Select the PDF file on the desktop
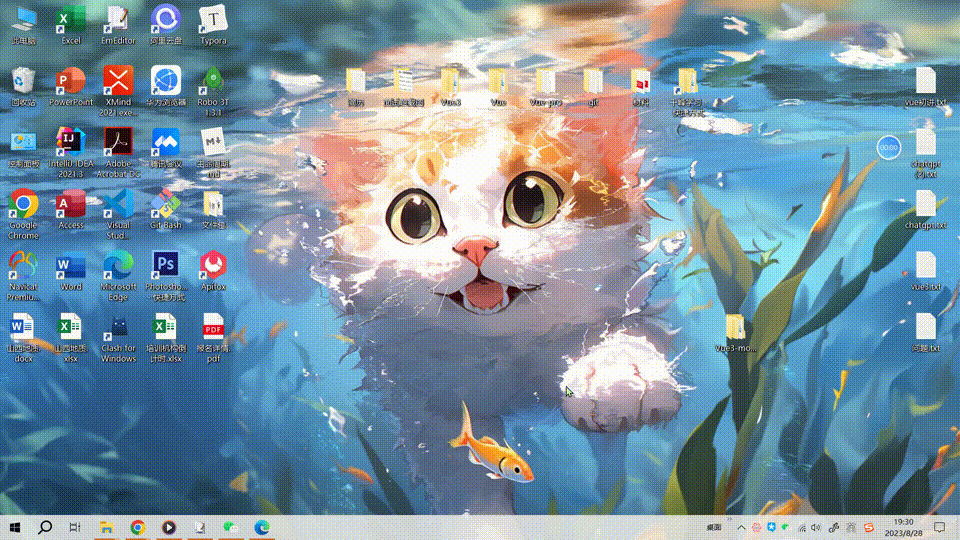The height and width of the screenshot is (540, 960). (x=213, y=337)
